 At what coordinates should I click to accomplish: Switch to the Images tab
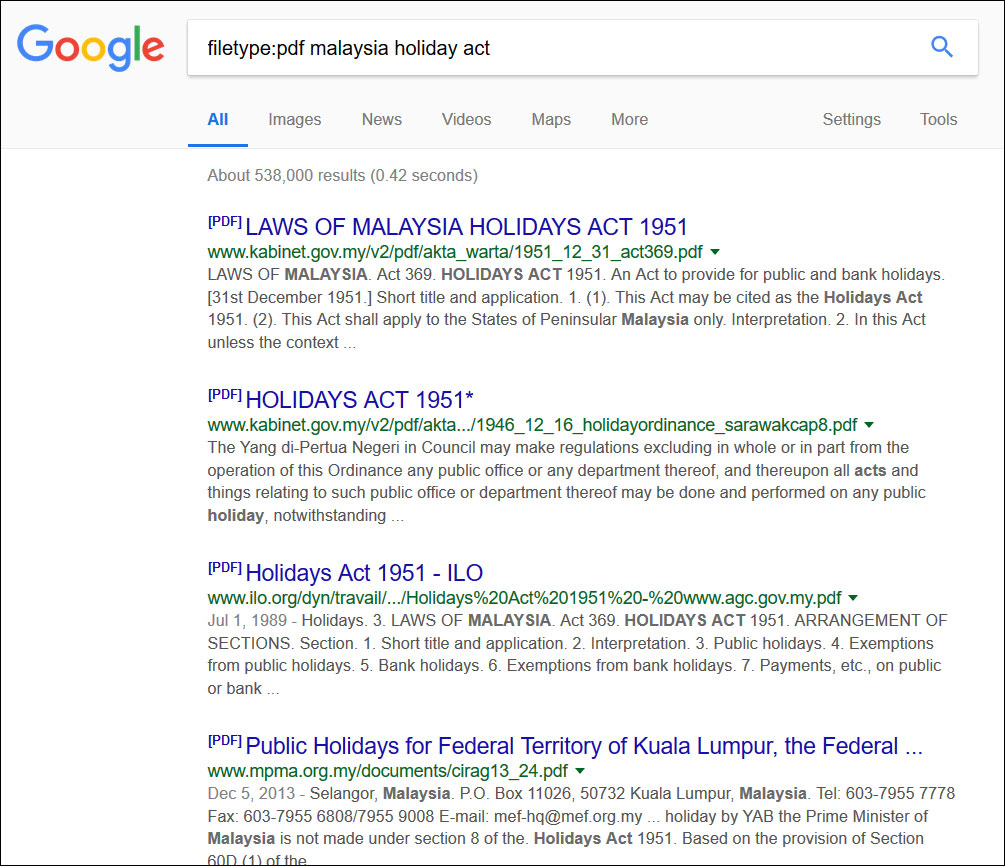(x=294, y=119)
